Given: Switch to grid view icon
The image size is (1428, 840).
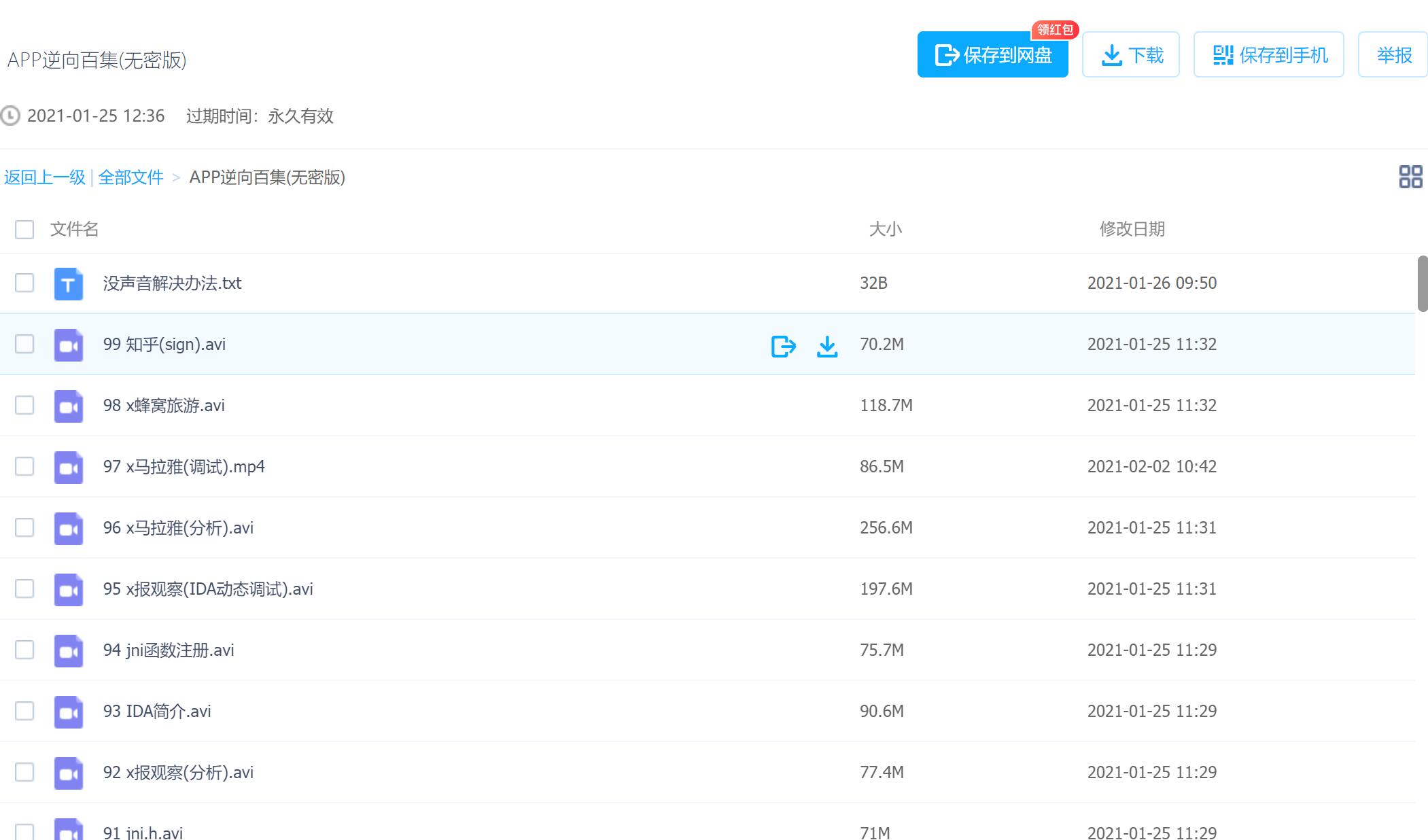Looking at the screenshot, I should point(1410,177).
